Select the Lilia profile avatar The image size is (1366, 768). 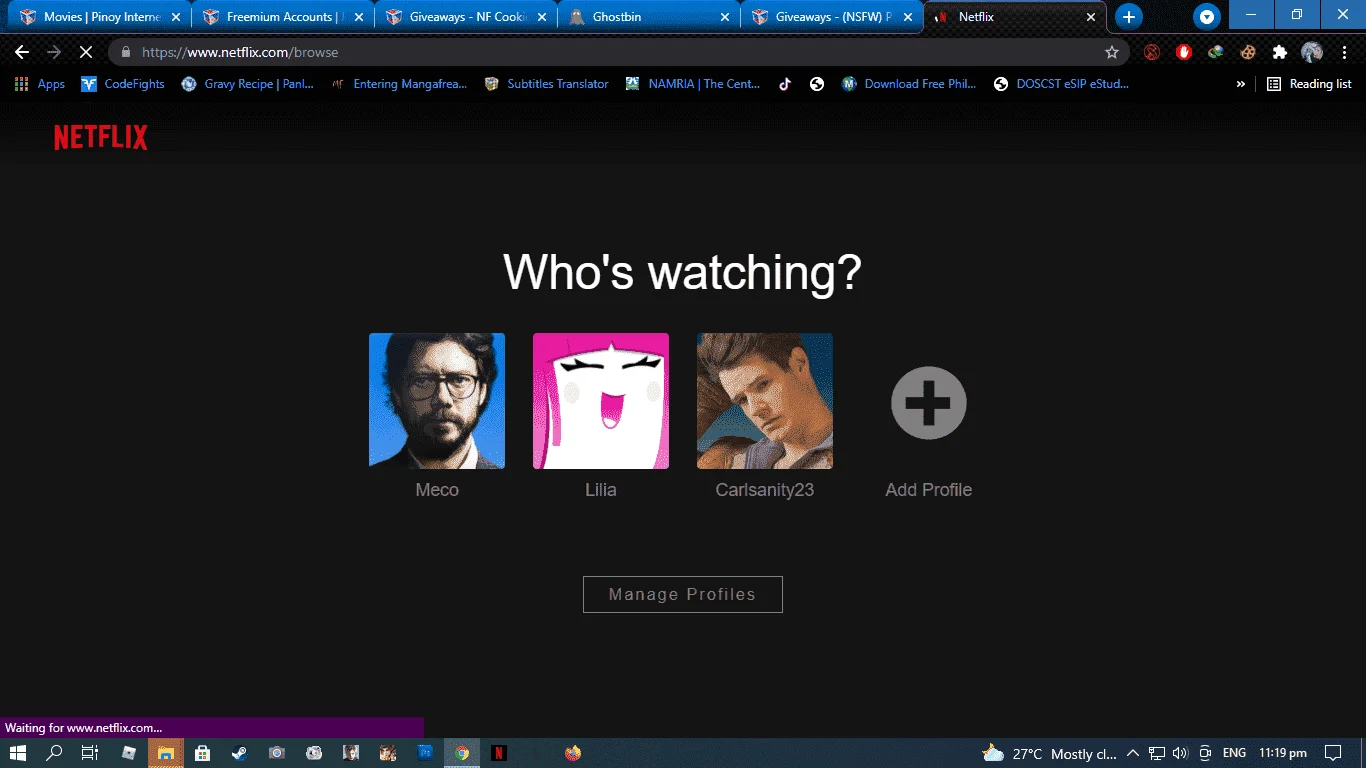coord(601,401)
